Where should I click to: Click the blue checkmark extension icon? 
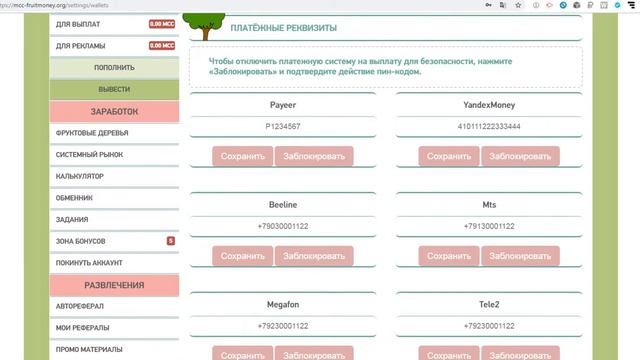pos(618,5)
